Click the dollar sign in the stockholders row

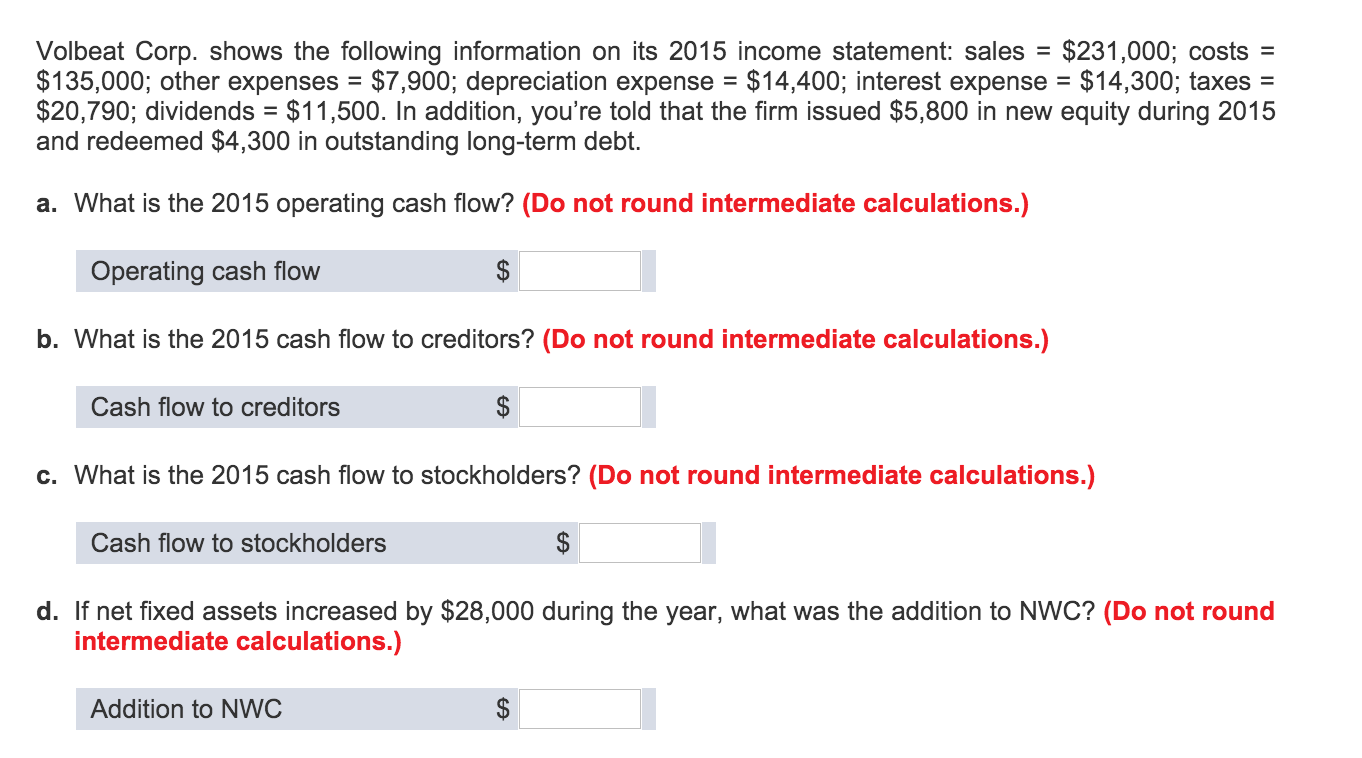tap(564, 543)
